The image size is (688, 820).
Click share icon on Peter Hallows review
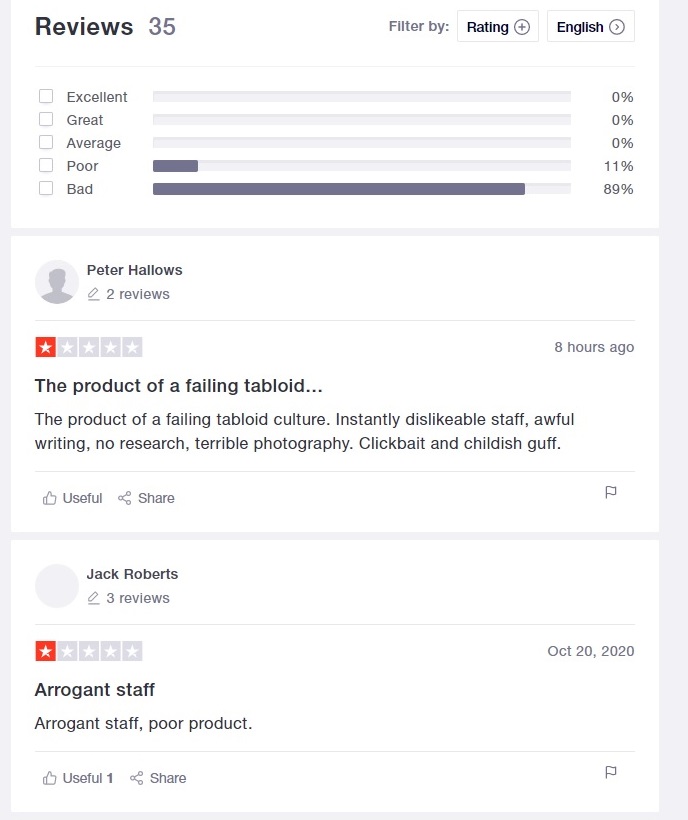pos(124,498)
